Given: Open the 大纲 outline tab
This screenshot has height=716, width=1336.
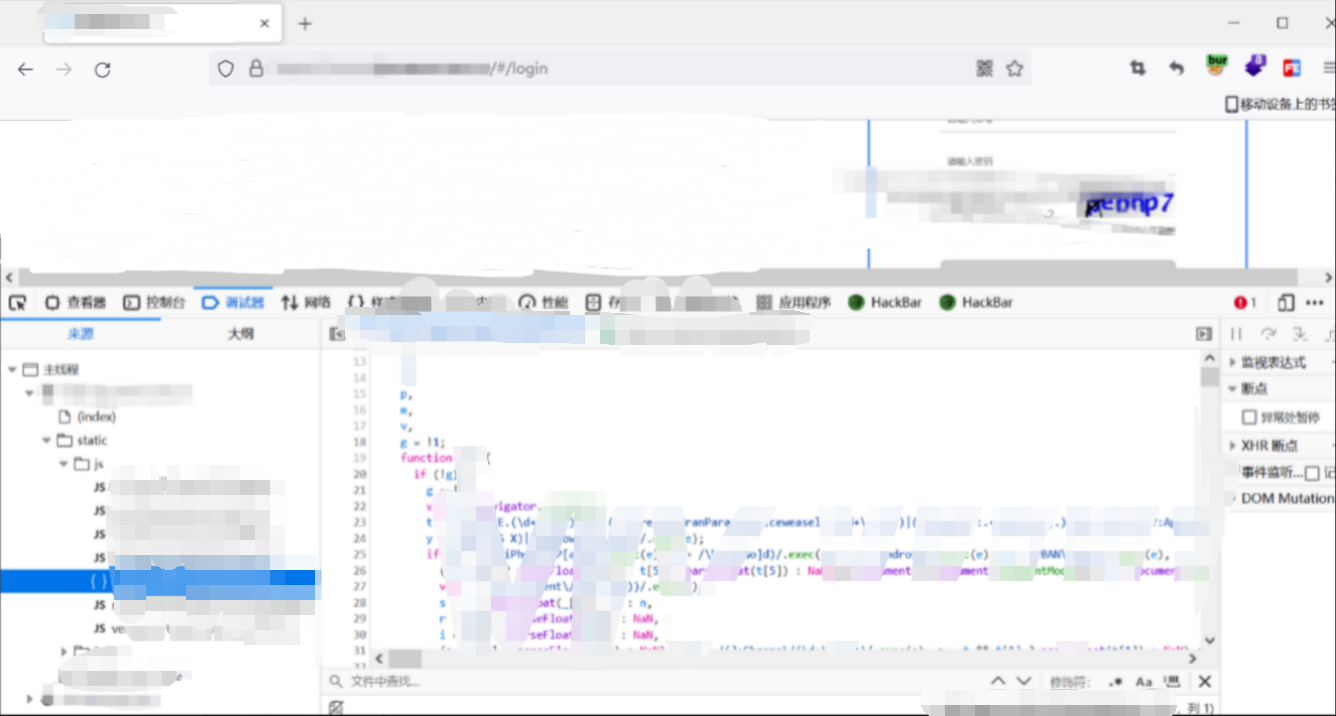Looking at the screenshot, I should (240, 334).
